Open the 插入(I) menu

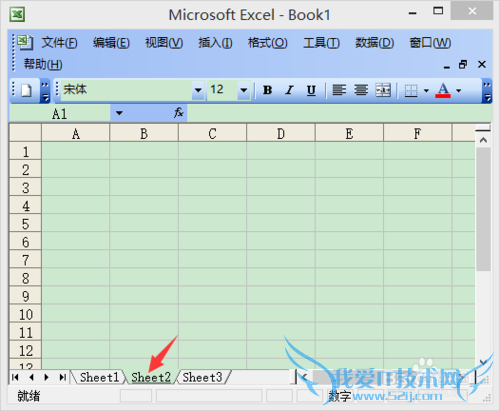[x=215, y=43]
